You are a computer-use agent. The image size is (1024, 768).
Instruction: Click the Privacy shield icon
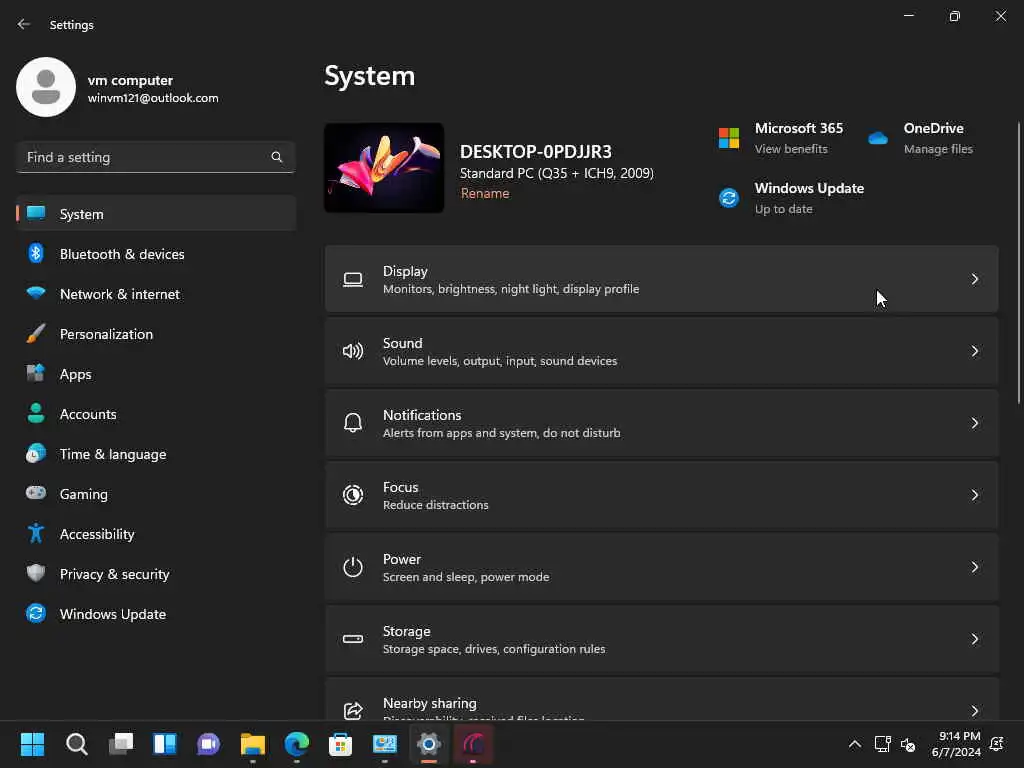pos(36,573)
